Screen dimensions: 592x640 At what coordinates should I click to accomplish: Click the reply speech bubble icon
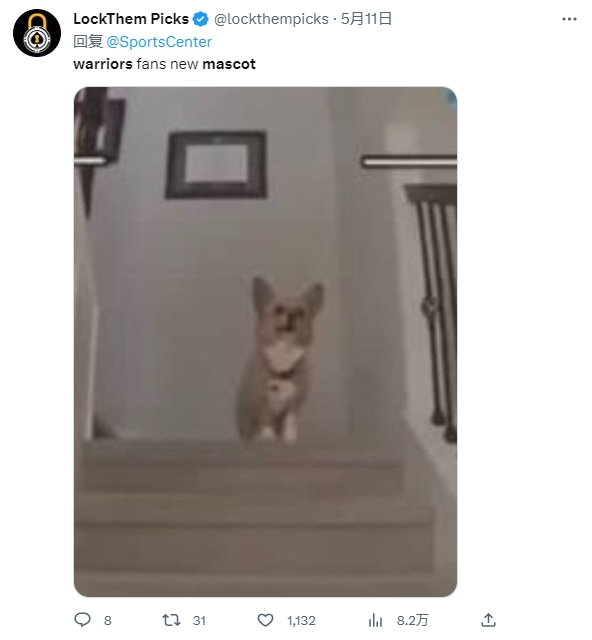click(x=82, y=620)
